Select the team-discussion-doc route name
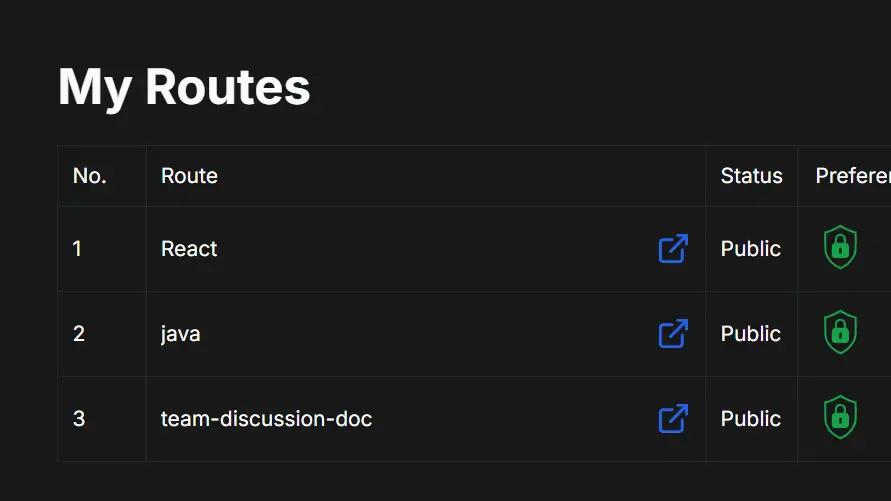Image resolution: width=891 pixels, height=501 pixels. pyautogui.click(x=266, y=419)
